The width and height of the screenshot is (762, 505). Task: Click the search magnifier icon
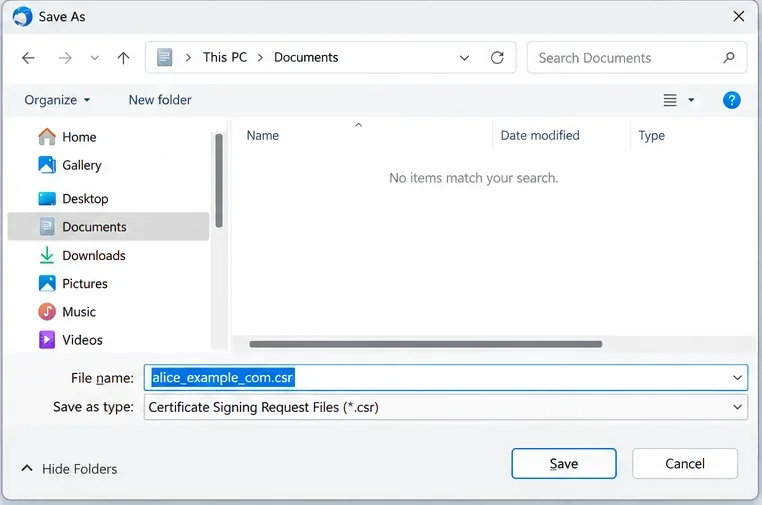click(x=728, y=58)
